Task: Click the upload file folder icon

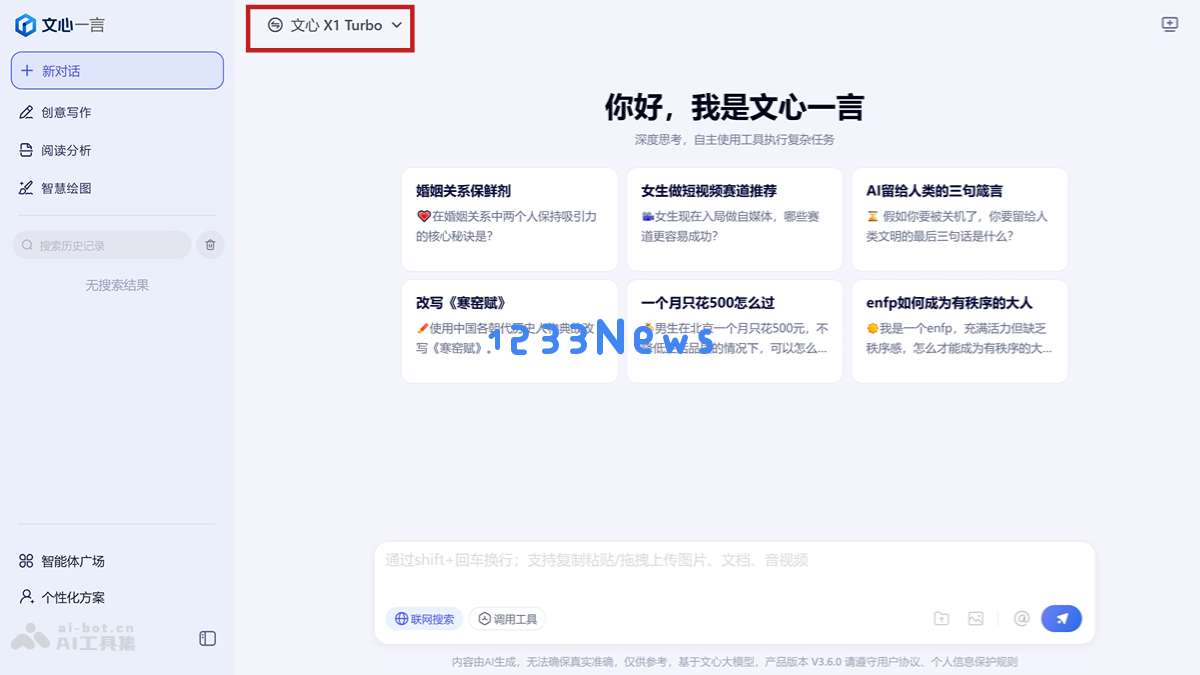Action: tap(942, 619)
